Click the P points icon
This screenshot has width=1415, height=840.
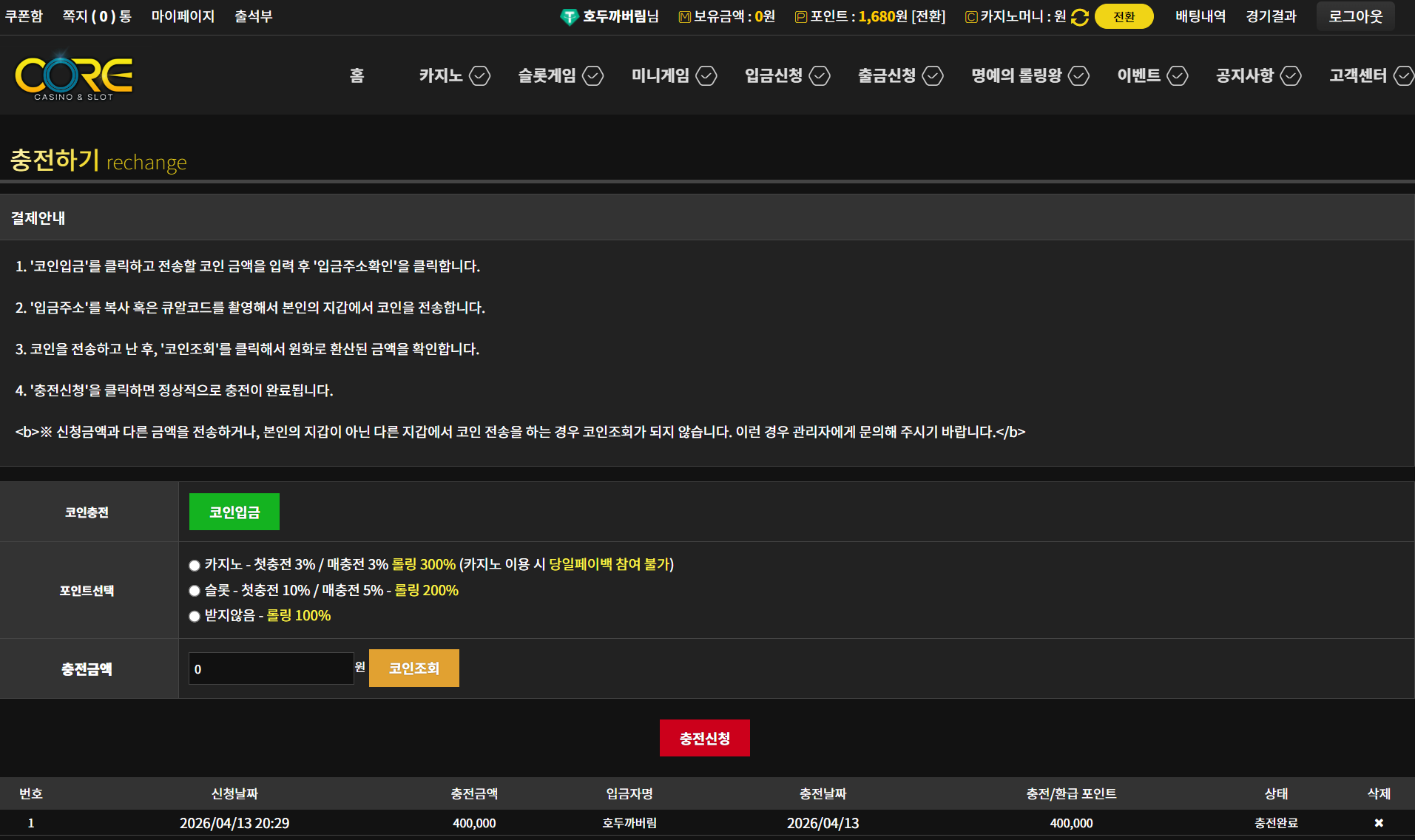point(800,17)
